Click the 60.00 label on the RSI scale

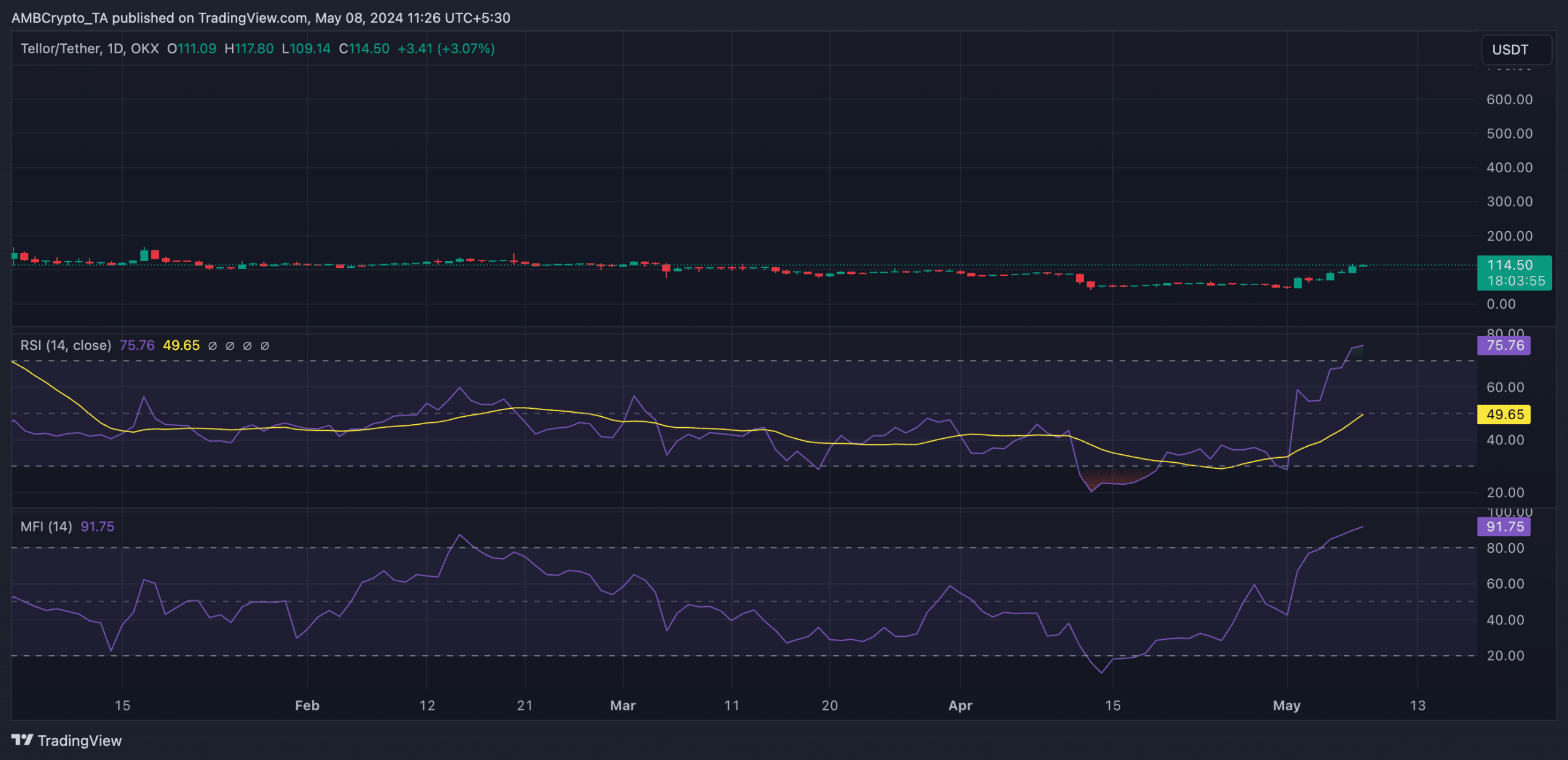[x=1506, y=387]
